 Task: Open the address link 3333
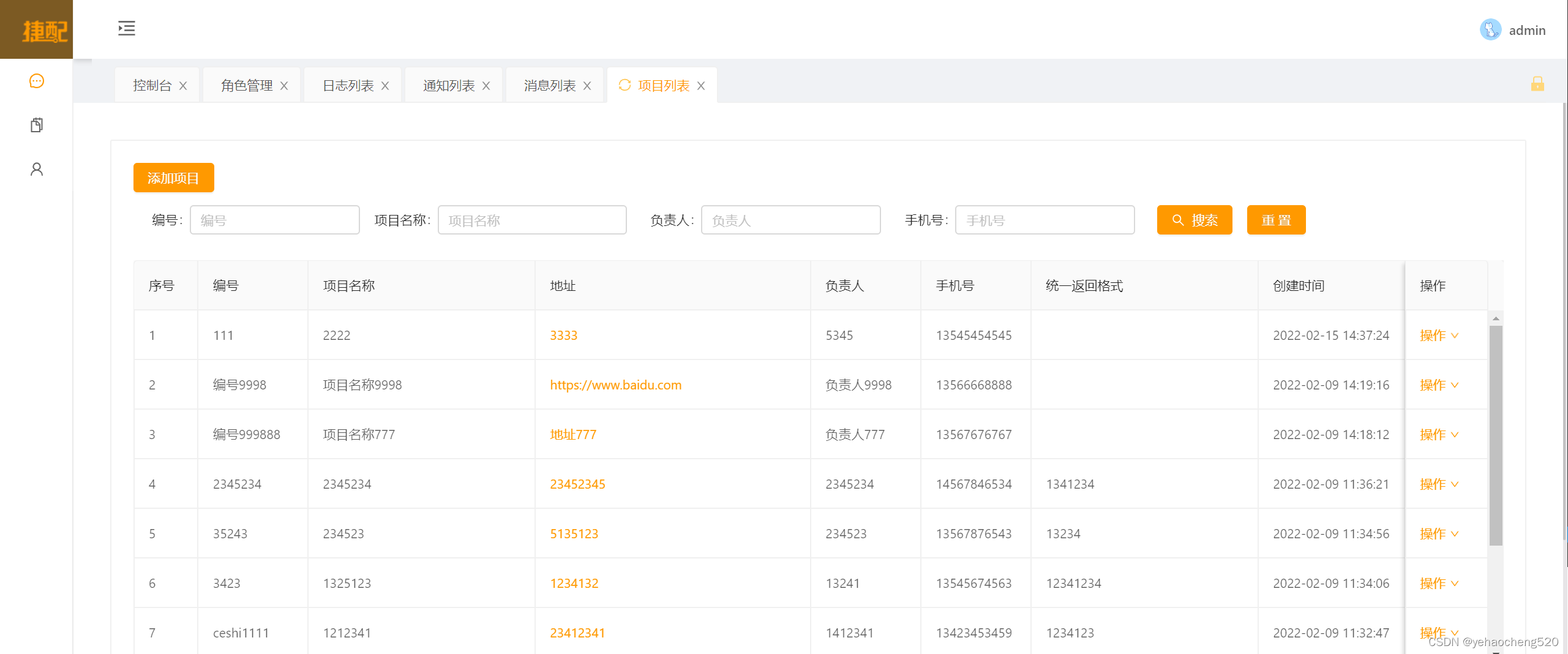pos(564,335)
